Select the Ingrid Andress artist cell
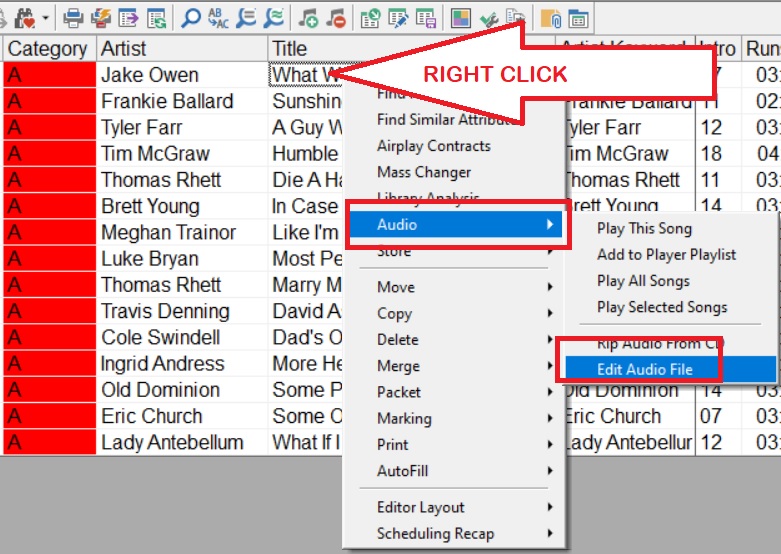Screen dimensions: 781x554 (182, 364)
